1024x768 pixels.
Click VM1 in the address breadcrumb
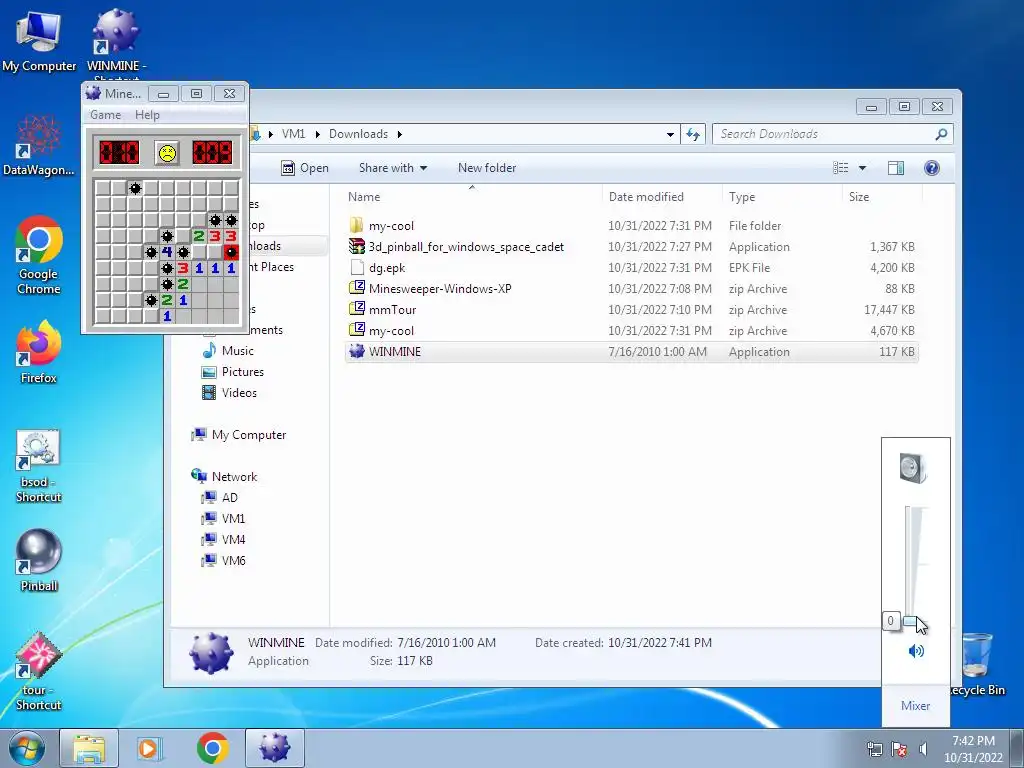[293, 134]
